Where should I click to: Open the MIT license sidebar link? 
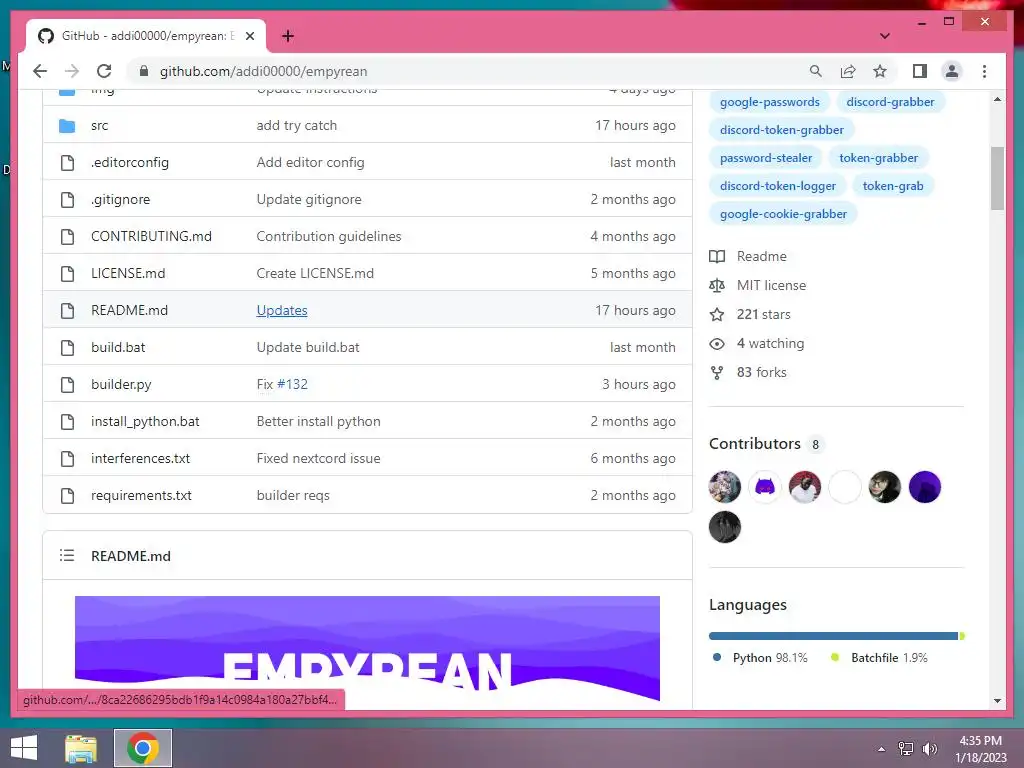[758, 285]
